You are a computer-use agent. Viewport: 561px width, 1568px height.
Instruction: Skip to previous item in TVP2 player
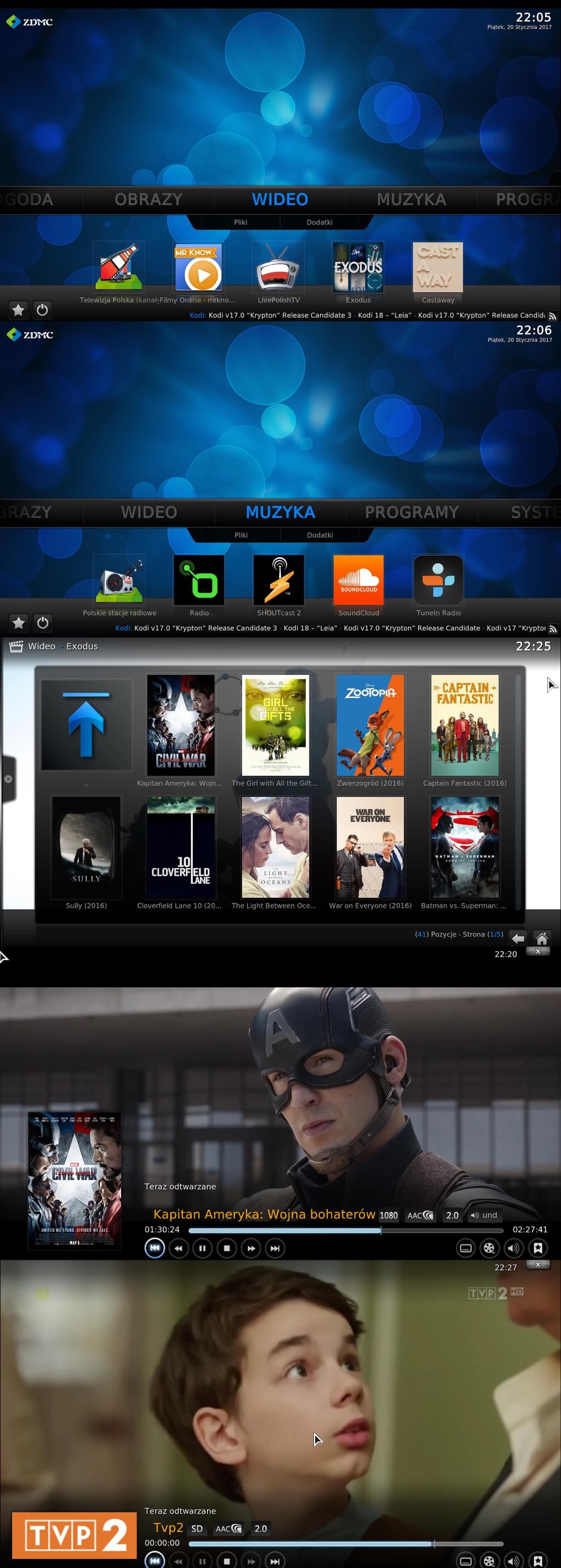coord(154,1561)
